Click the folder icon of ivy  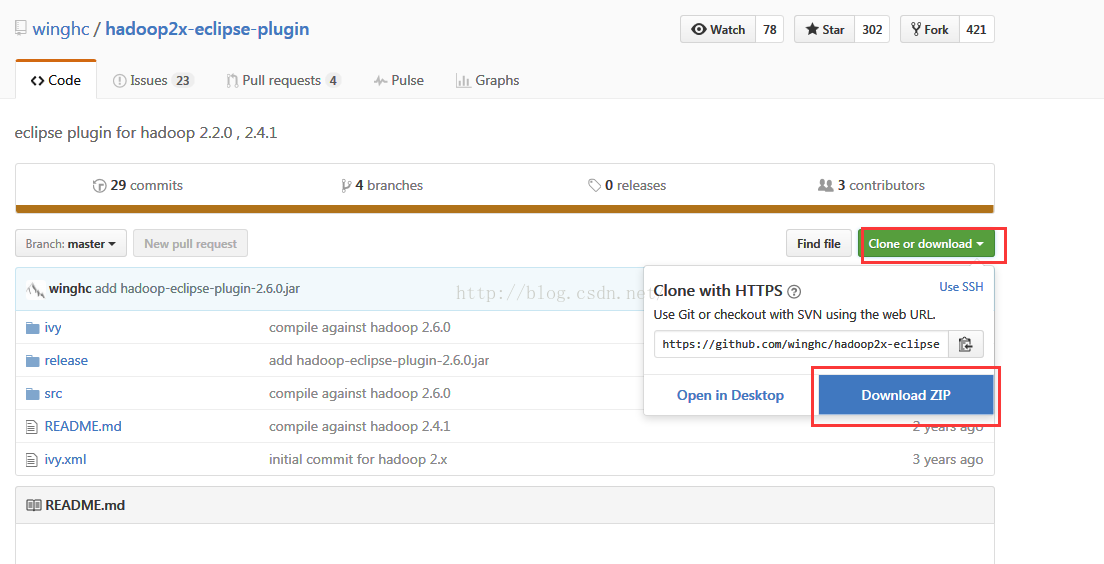click(32, 327)
